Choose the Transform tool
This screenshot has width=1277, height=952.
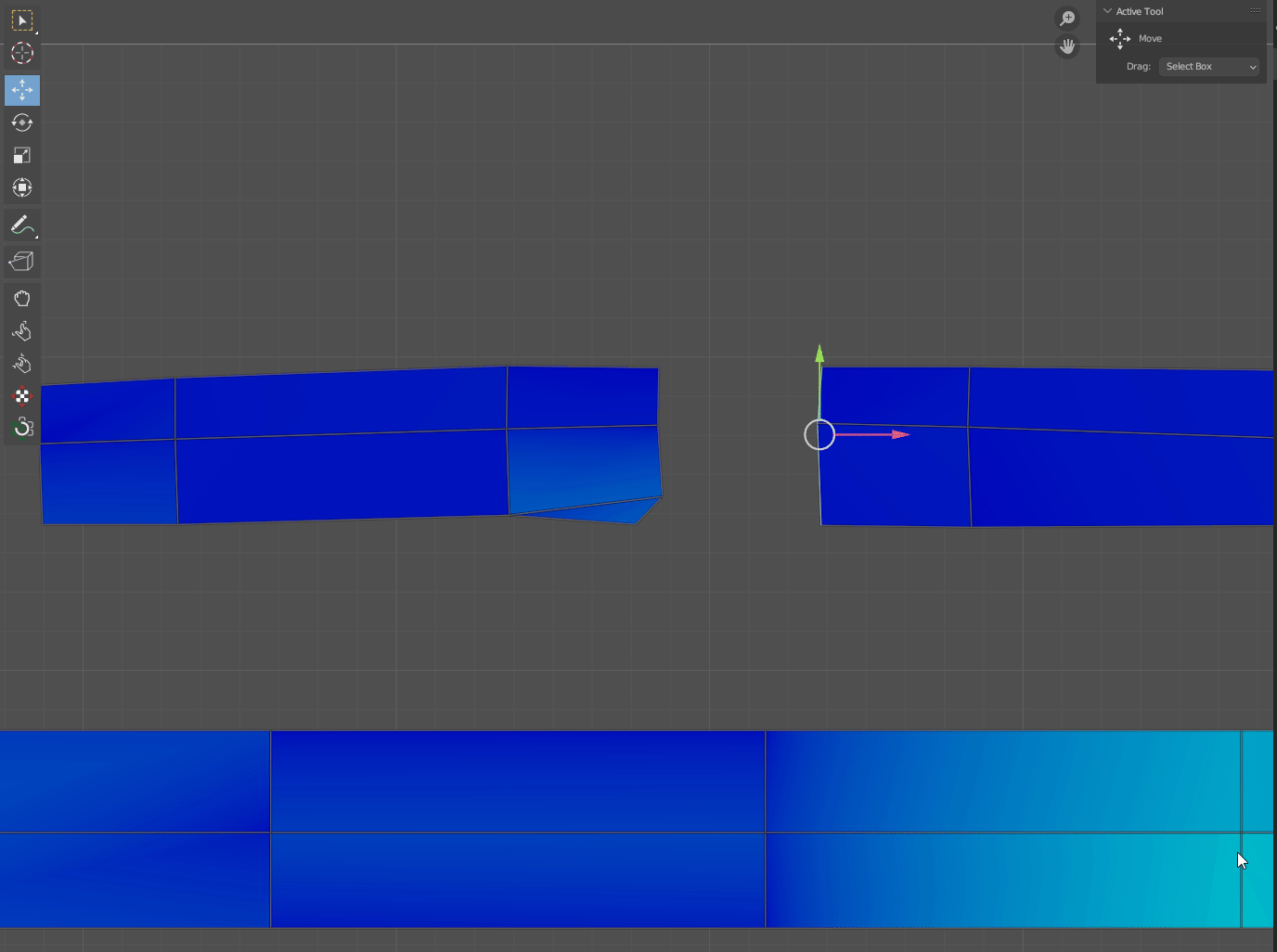tap(22, 187)
